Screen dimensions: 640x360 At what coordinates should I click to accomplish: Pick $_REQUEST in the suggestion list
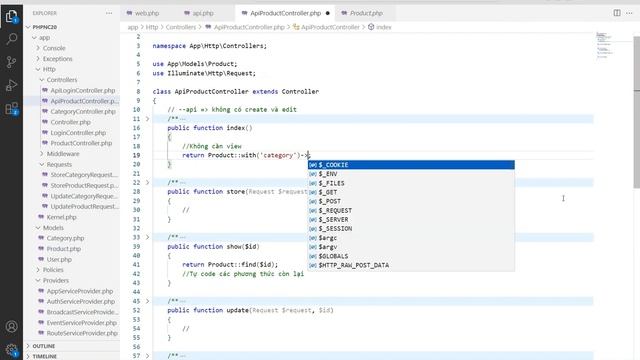[411, 211]
